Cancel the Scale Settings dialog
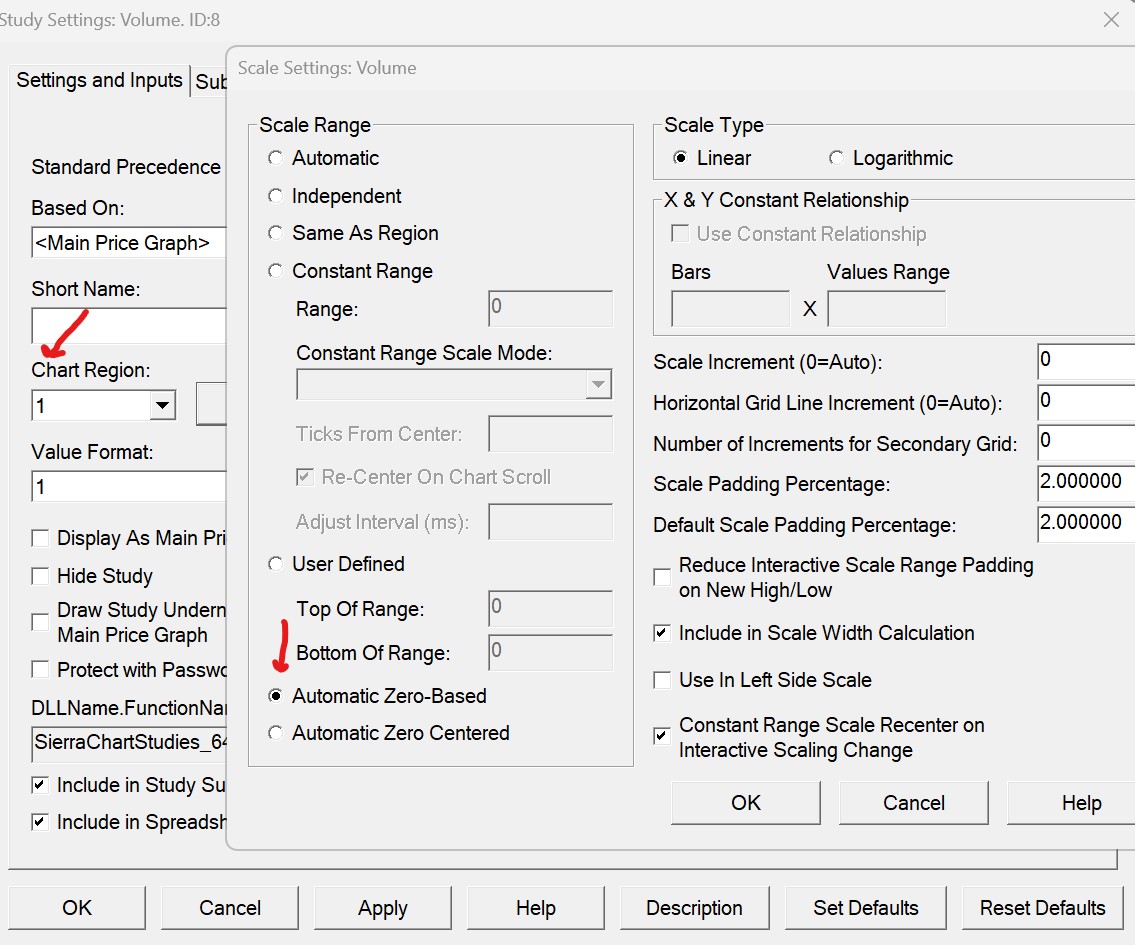This screenshot has width=1135, height=945. (913, 803)
